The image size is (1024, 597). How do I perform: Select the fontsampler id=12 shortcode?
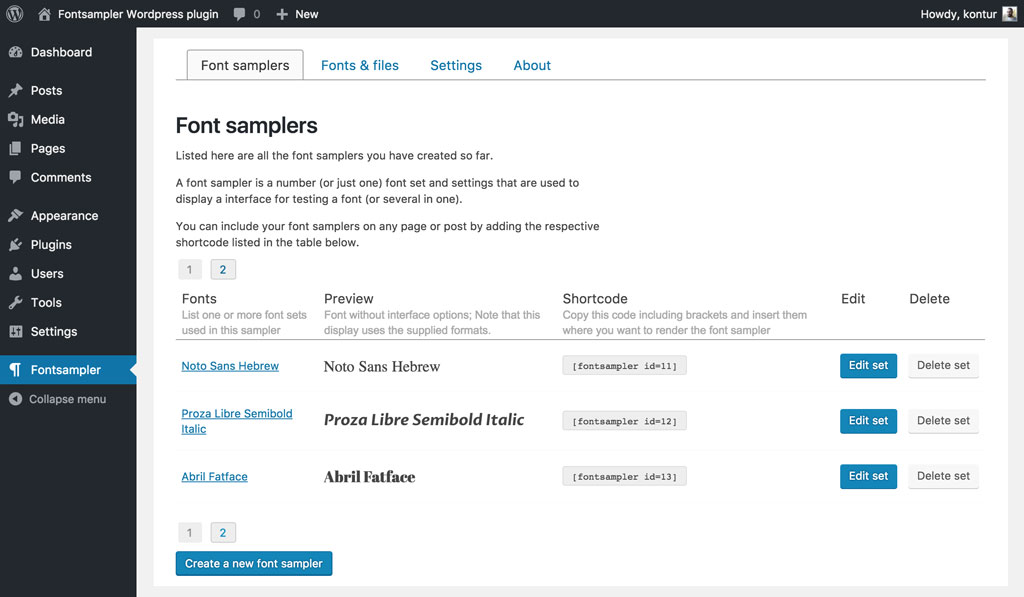click(624, 421)
